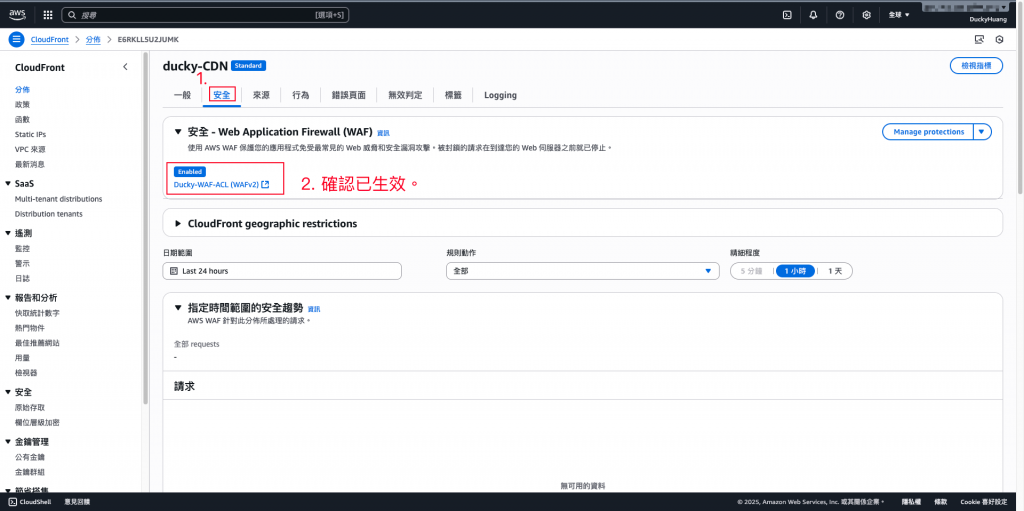Switch to the 行為 tab
Viewport: 1024px width, 511px height.
coord(301,95)
